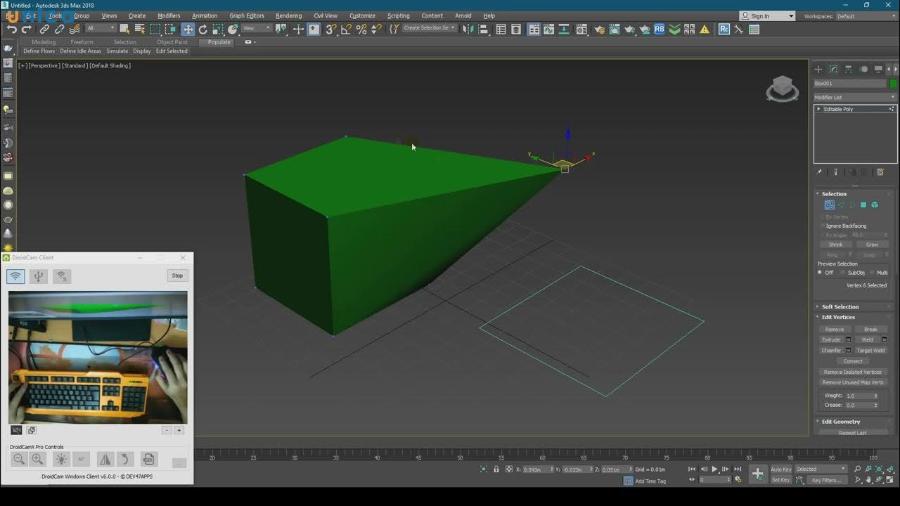Collapse the Edit Vertices rollout
The height and width of the screenshot is (506, 900).
840,317
